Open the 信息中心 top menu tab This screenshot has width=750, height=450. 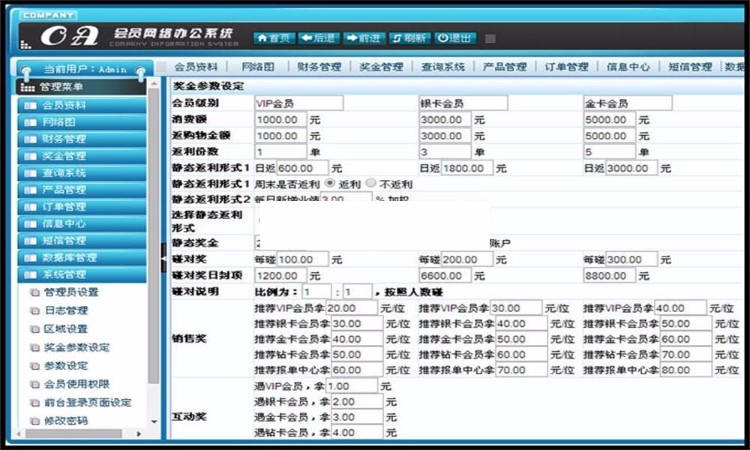(628, 66)
